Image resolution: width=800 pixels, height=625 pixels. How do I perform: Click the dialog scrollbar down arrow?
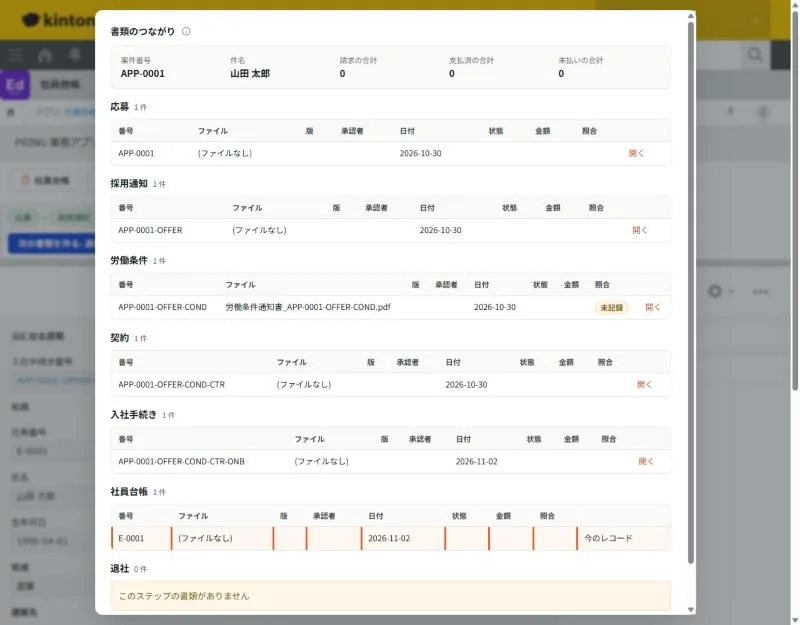(691, 610)
